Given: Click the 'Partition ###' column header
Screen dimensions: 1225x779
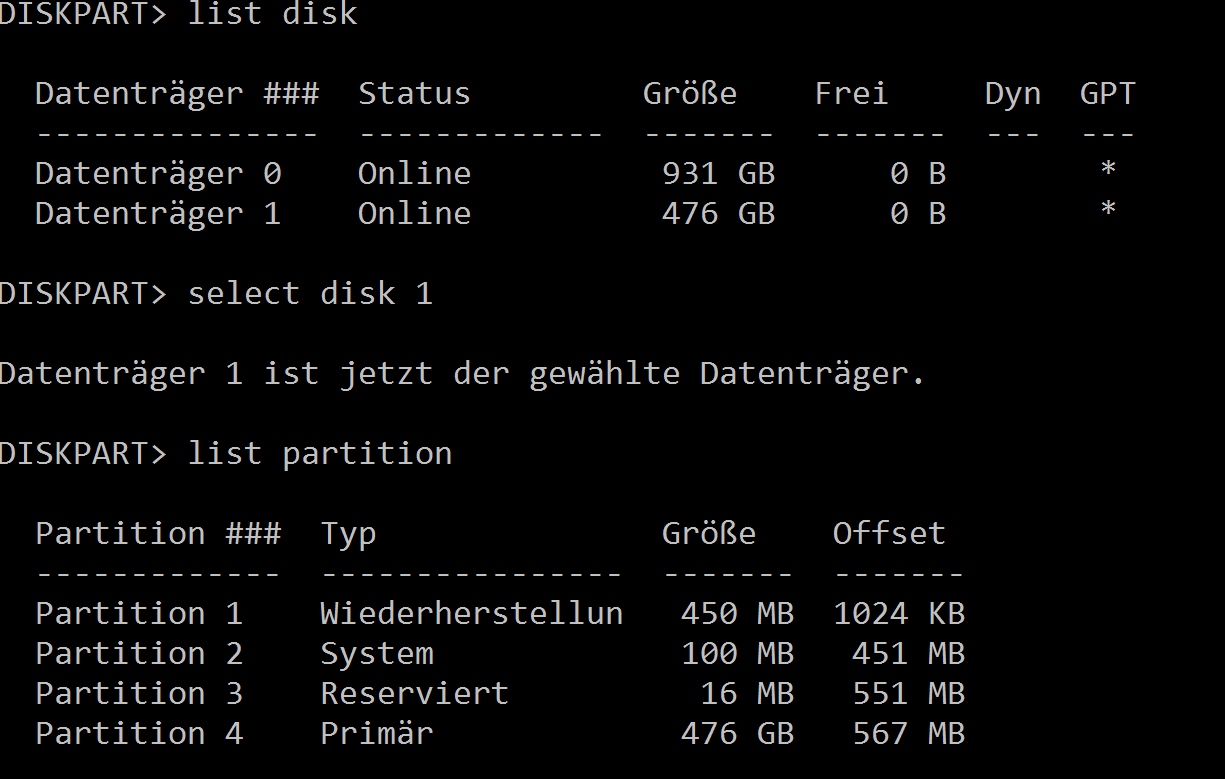Looking at the screenshot, I should 158,533.
